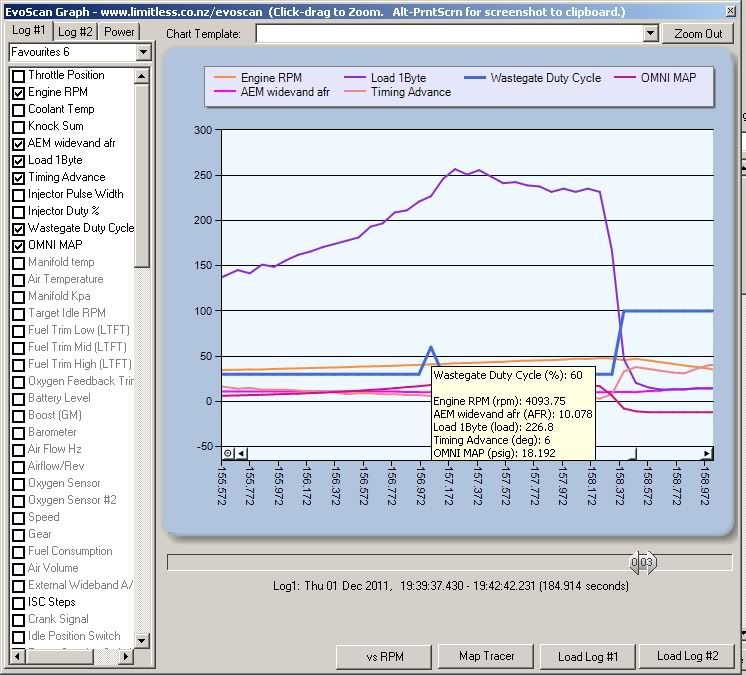
Task: Click the Chart Template combo box field
Action: click(x=448, y=33)
